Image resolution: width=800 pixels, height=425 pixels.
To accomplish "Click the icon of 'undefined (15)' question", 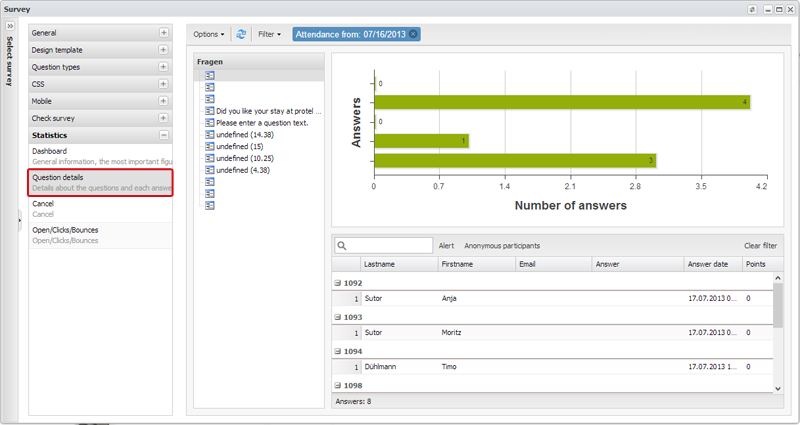I will coord(210,146).
